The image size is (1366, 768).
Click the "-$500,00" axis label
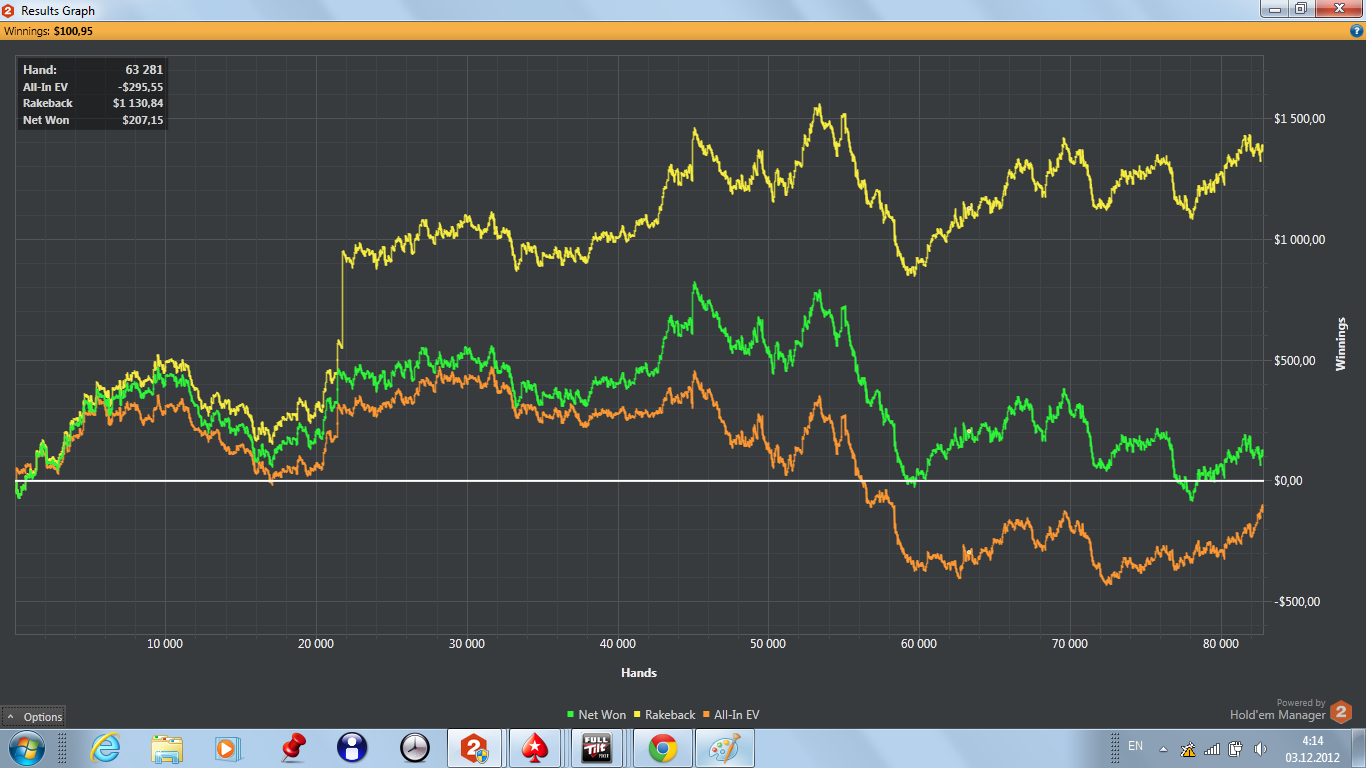pyautogui.click(x=1297, y=602)
